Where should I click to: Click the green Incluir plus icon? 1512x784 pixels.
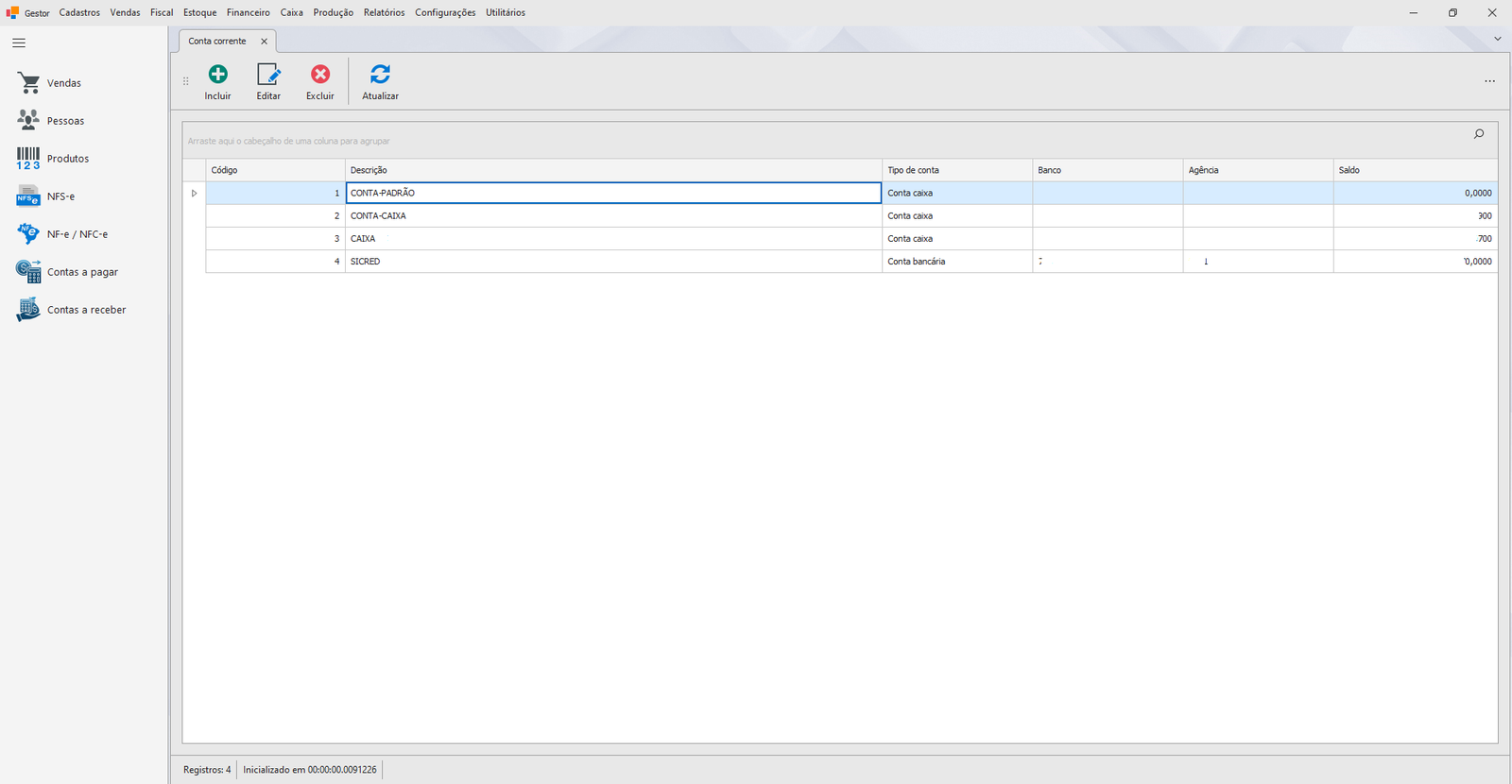(217, 74)
